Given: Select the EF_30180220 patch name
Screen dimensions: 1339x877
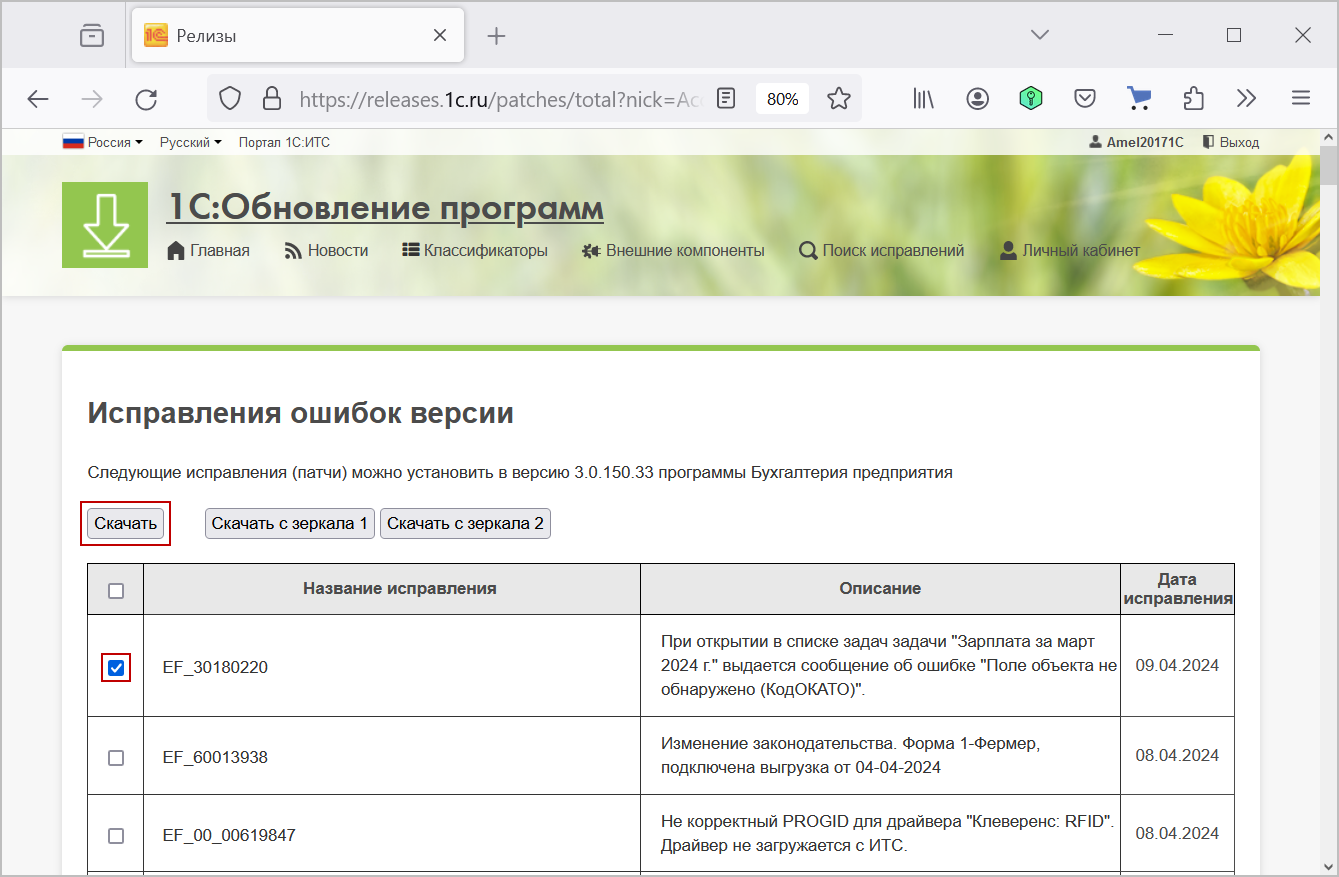Looking at the screenshot, I should [x=215, y=667].
